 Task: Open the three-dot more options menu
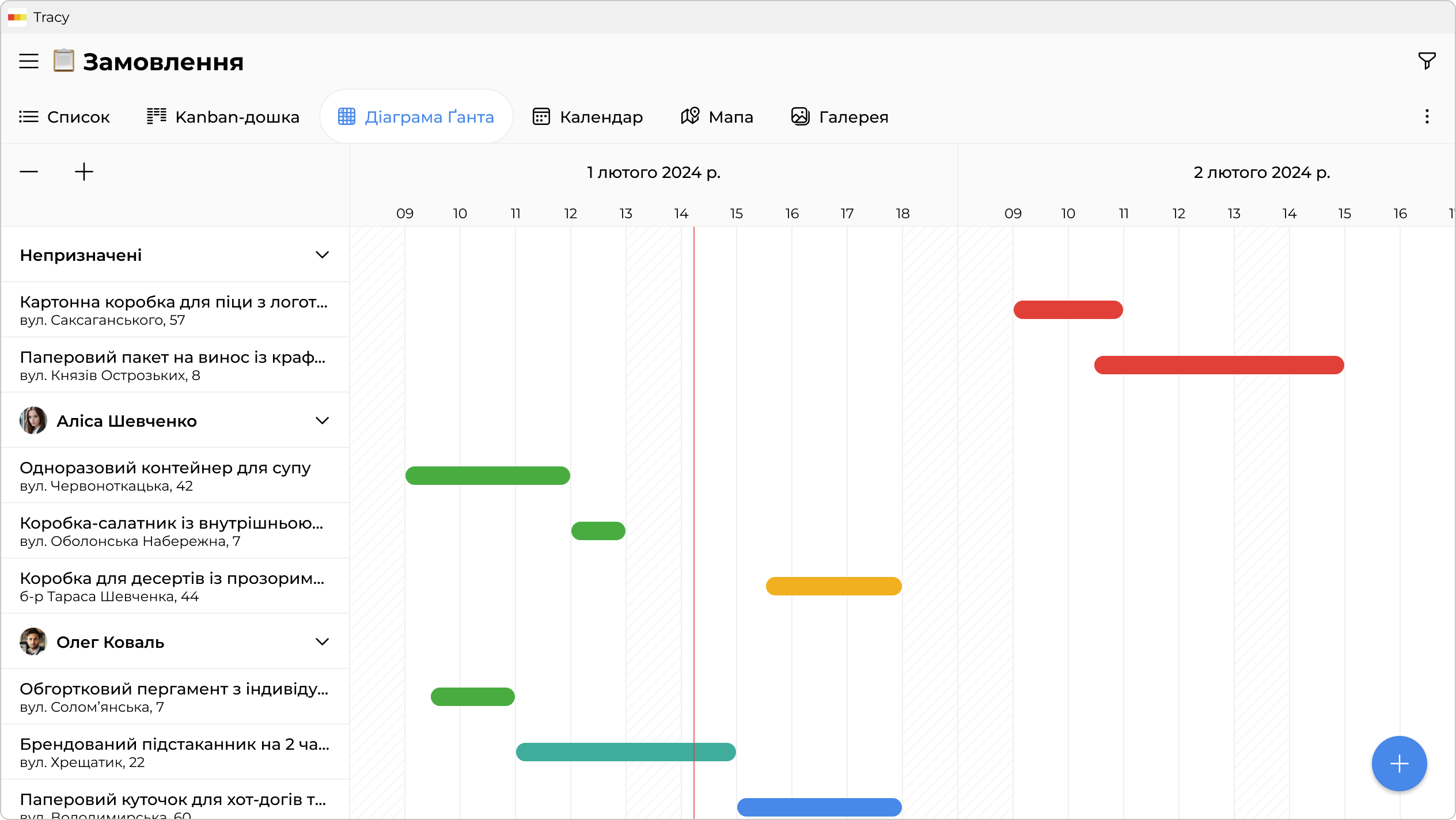click(1427, 117)
